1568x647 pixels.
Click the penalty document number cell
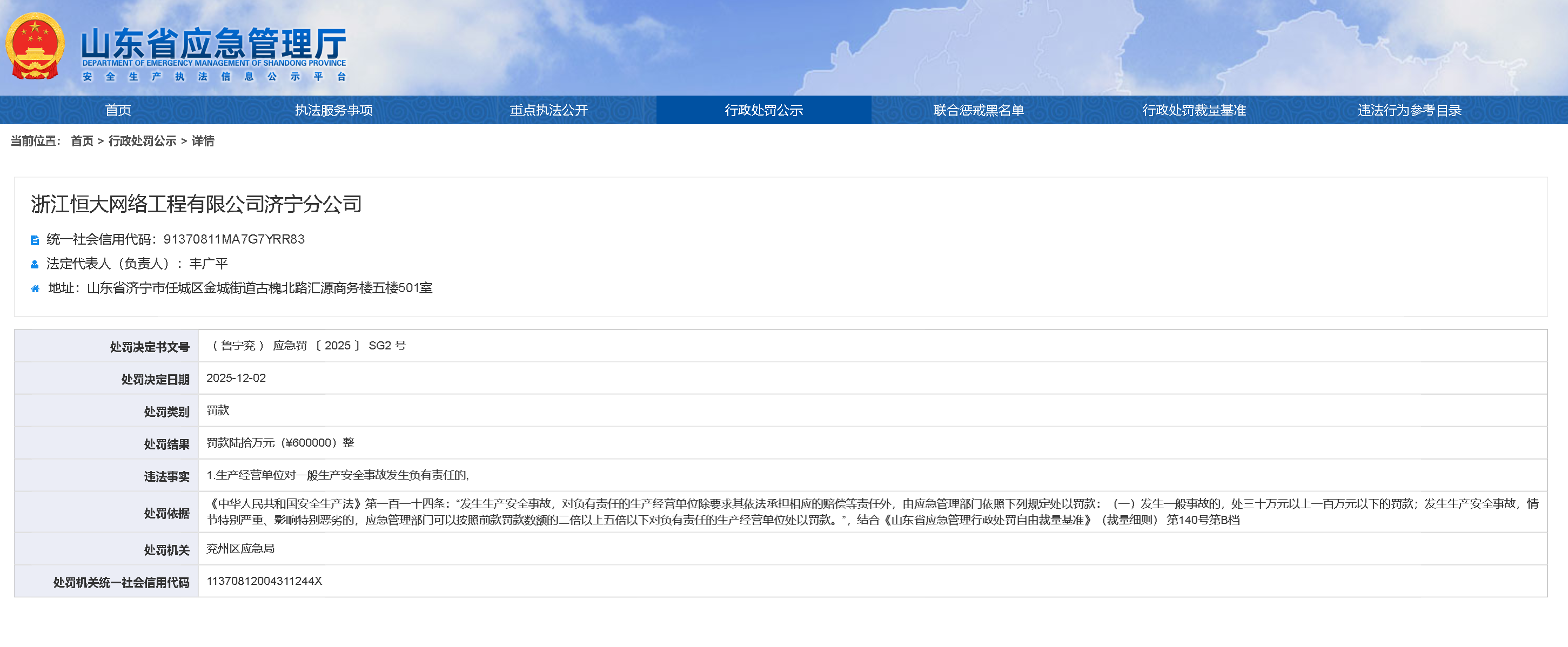point(307,346)
